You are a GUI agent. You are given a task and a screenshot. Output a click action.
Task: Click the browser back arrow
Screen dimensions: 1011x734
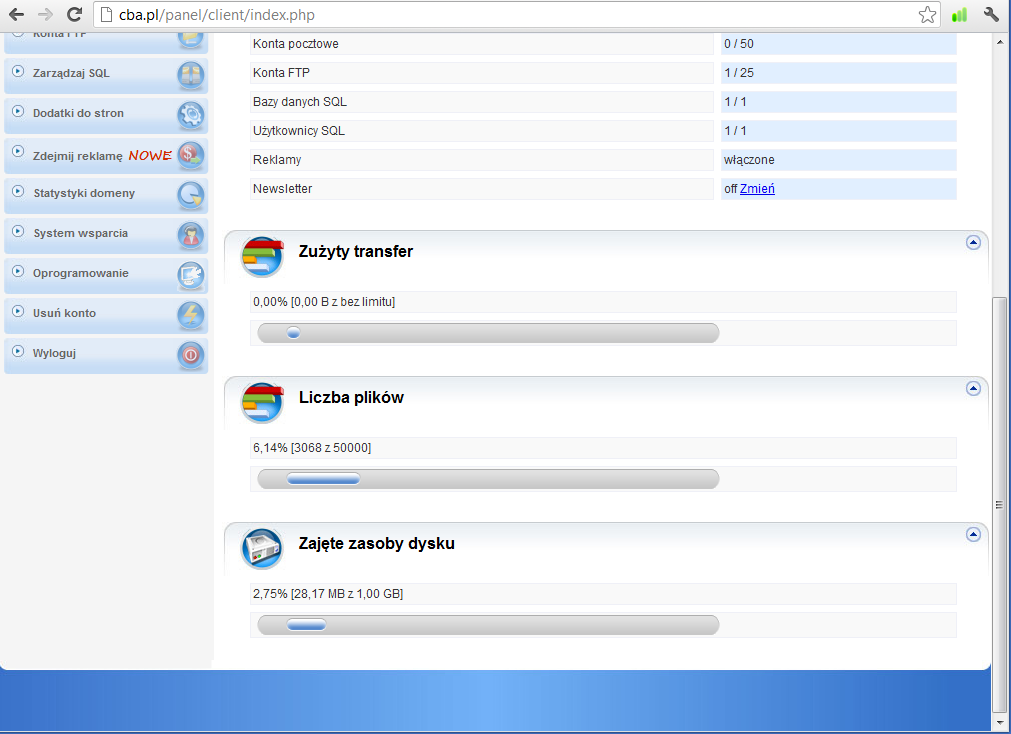coord(16,14)
